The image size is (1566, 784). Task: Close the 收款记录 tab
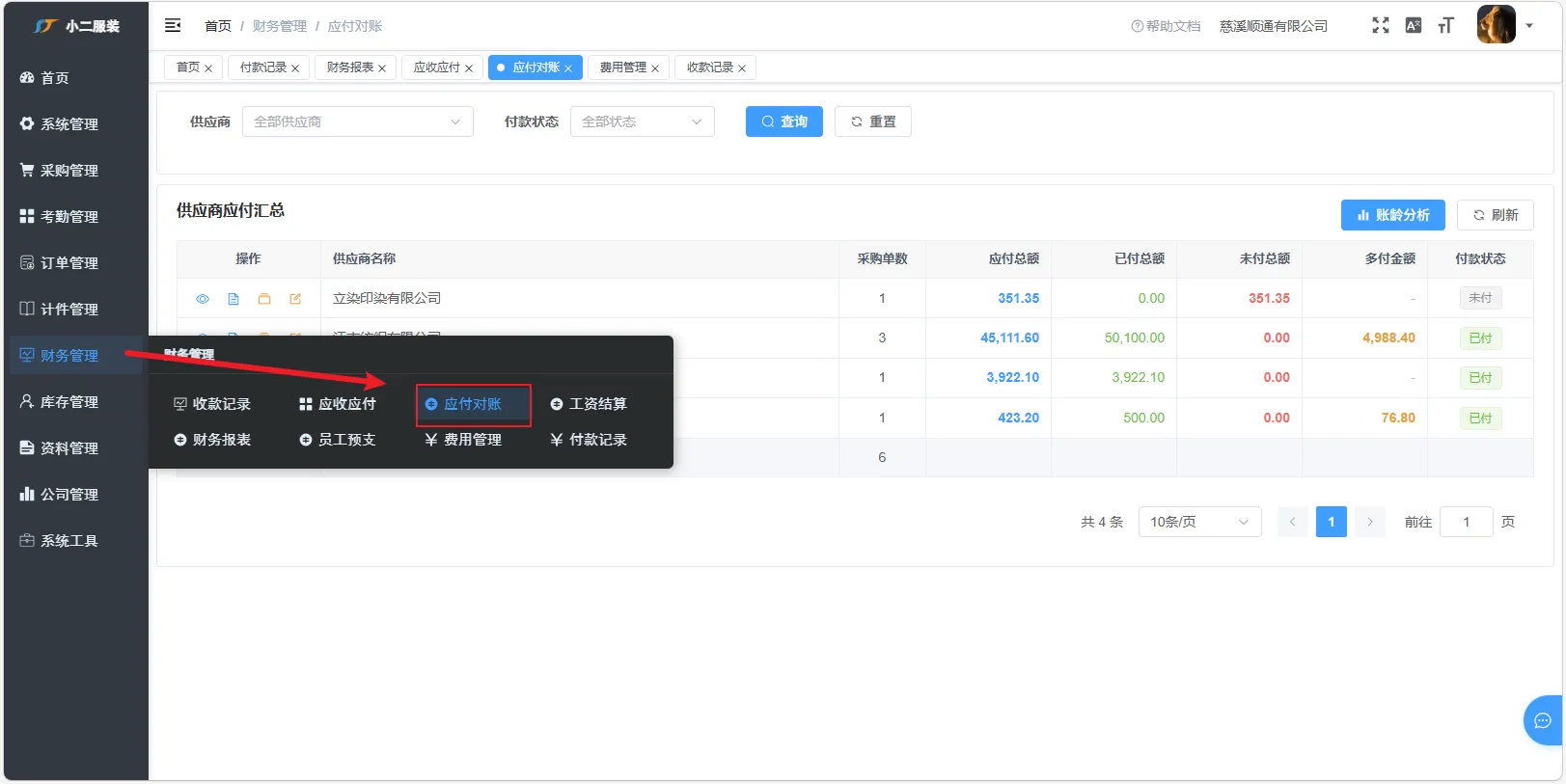click(x=742, y=68)
